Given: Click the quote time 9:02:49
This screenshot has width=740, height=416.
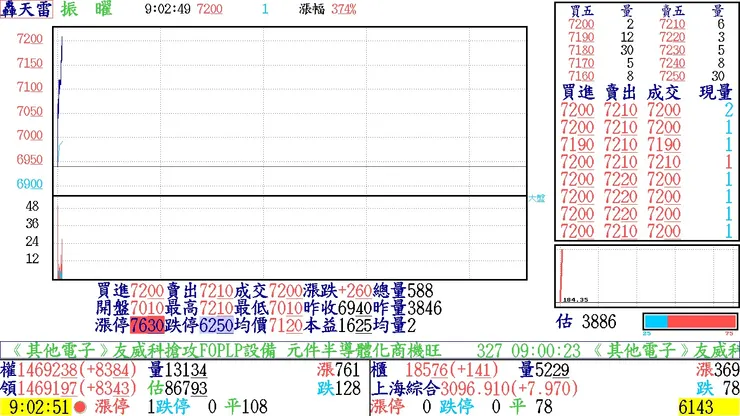Looking at the screenshot, I should [x=168, y=9].
